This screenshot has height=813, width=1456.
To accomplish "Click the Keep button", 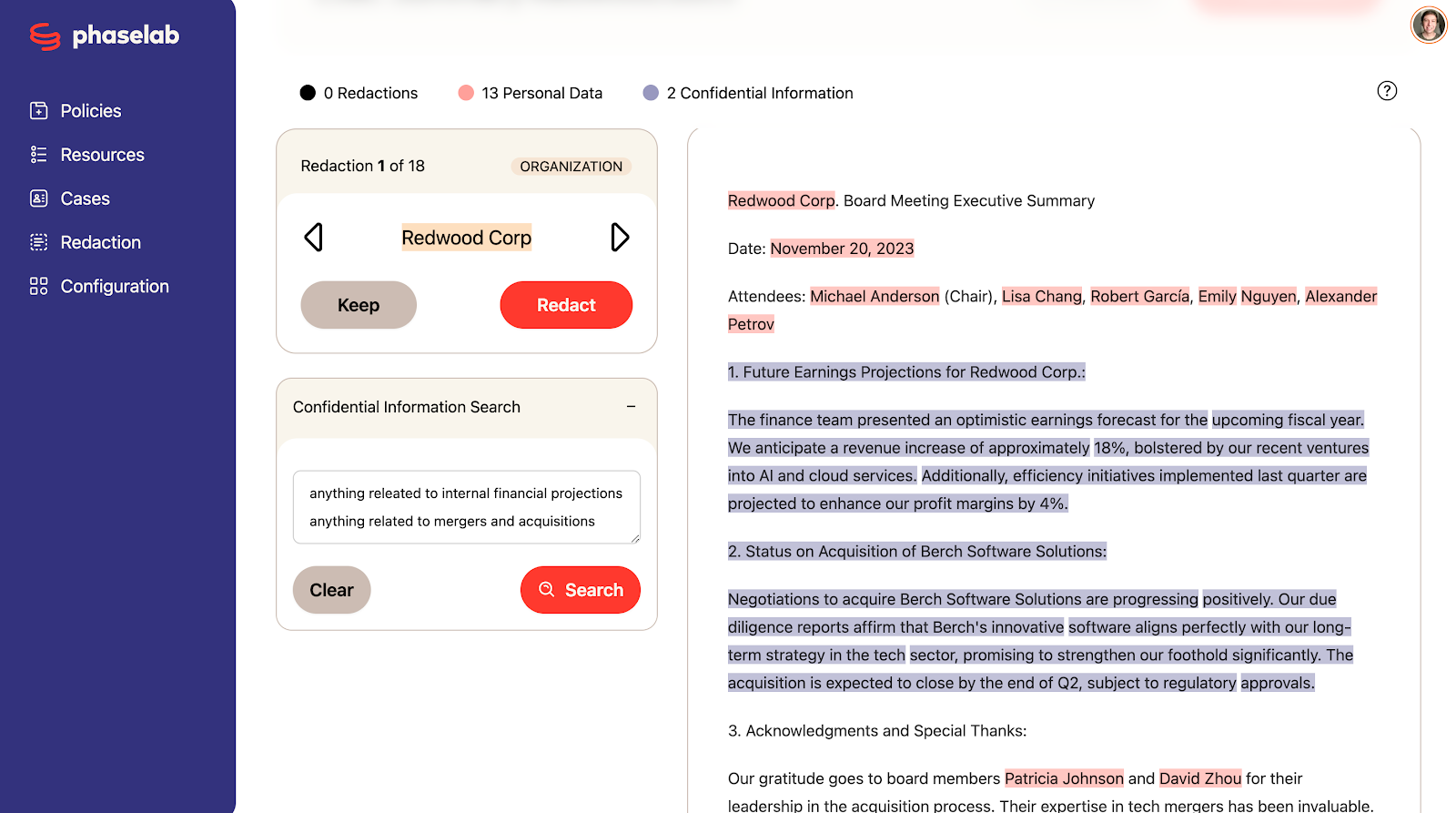I will [x=359, y=305].
